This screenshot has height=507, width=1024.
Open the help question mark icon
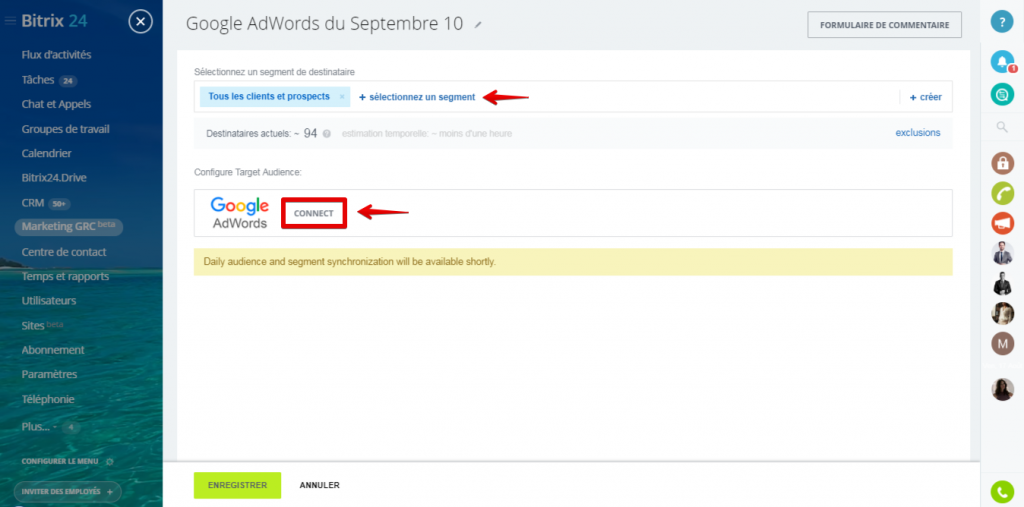point(1002,21)
